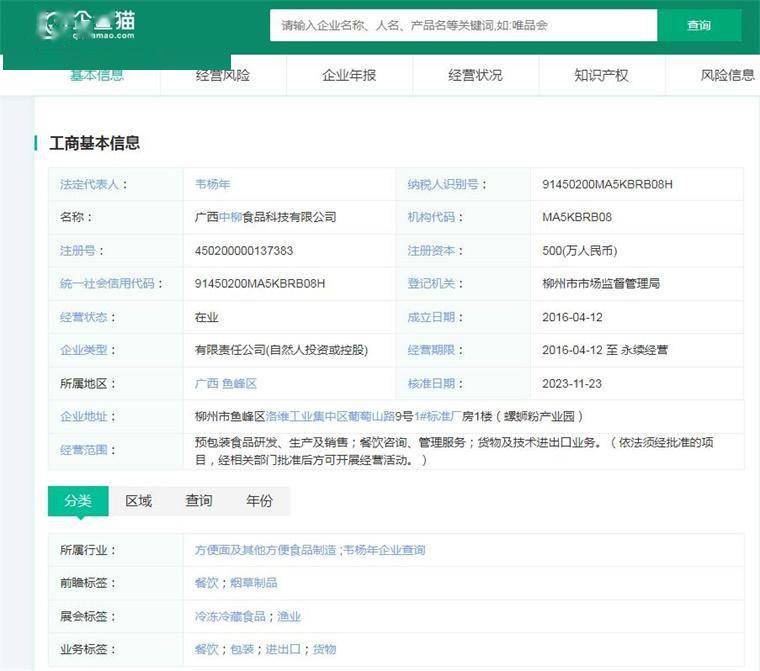Click the 统一社会信用代码 label link
Viewport: 760px width, 671px height.
107,284
